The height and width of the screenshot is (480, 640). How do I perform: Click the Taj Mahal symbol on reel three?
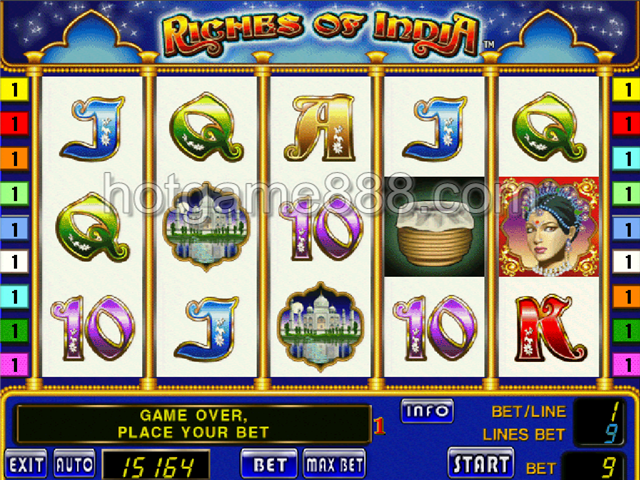(x=320, y=327)
